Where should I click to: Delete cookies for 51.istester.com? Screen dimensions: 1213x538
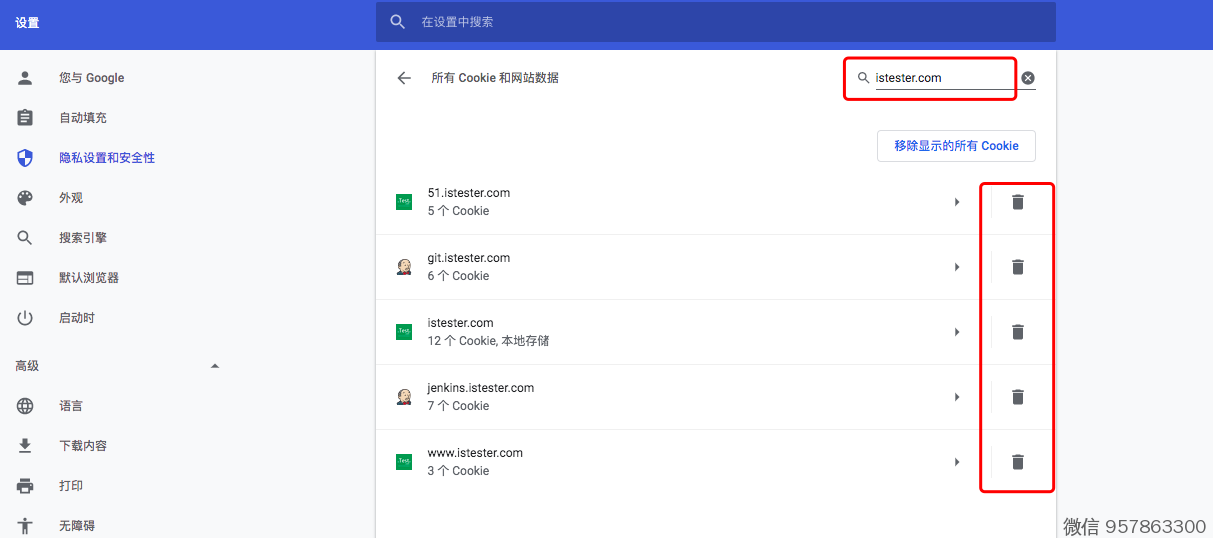click(x=1017, y=202)
